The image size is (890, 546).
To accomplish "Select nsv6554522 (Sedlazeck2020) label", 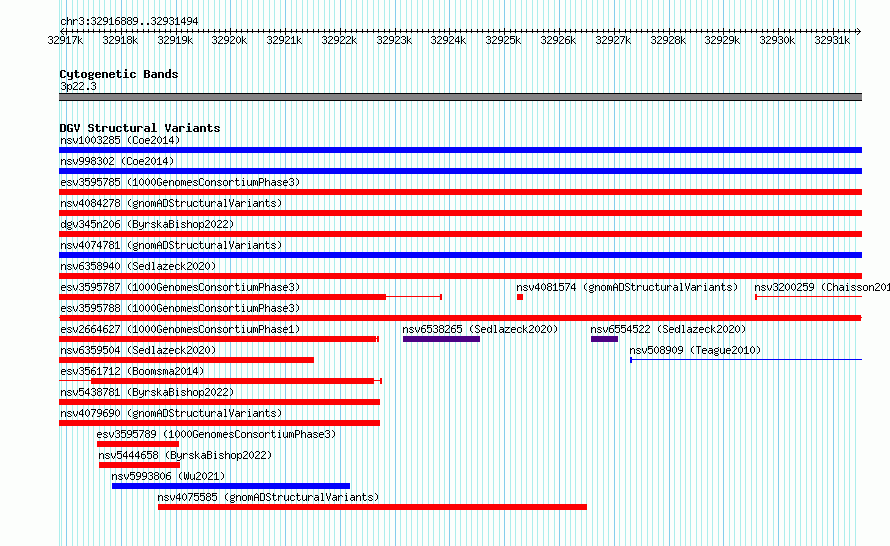I will (x=668, y=329).
